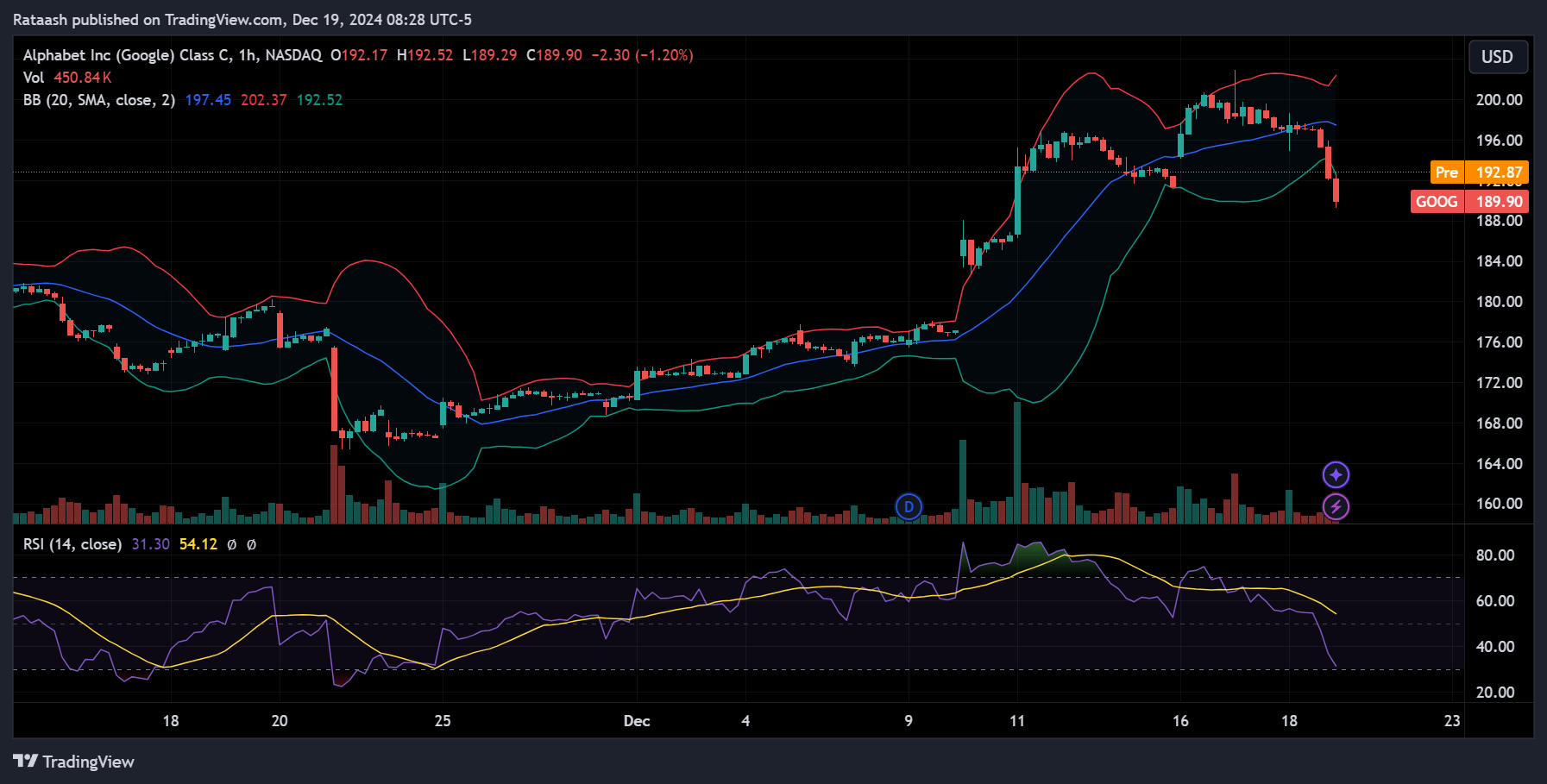Click the RSI 80.00 axis label

[1495, 555]
